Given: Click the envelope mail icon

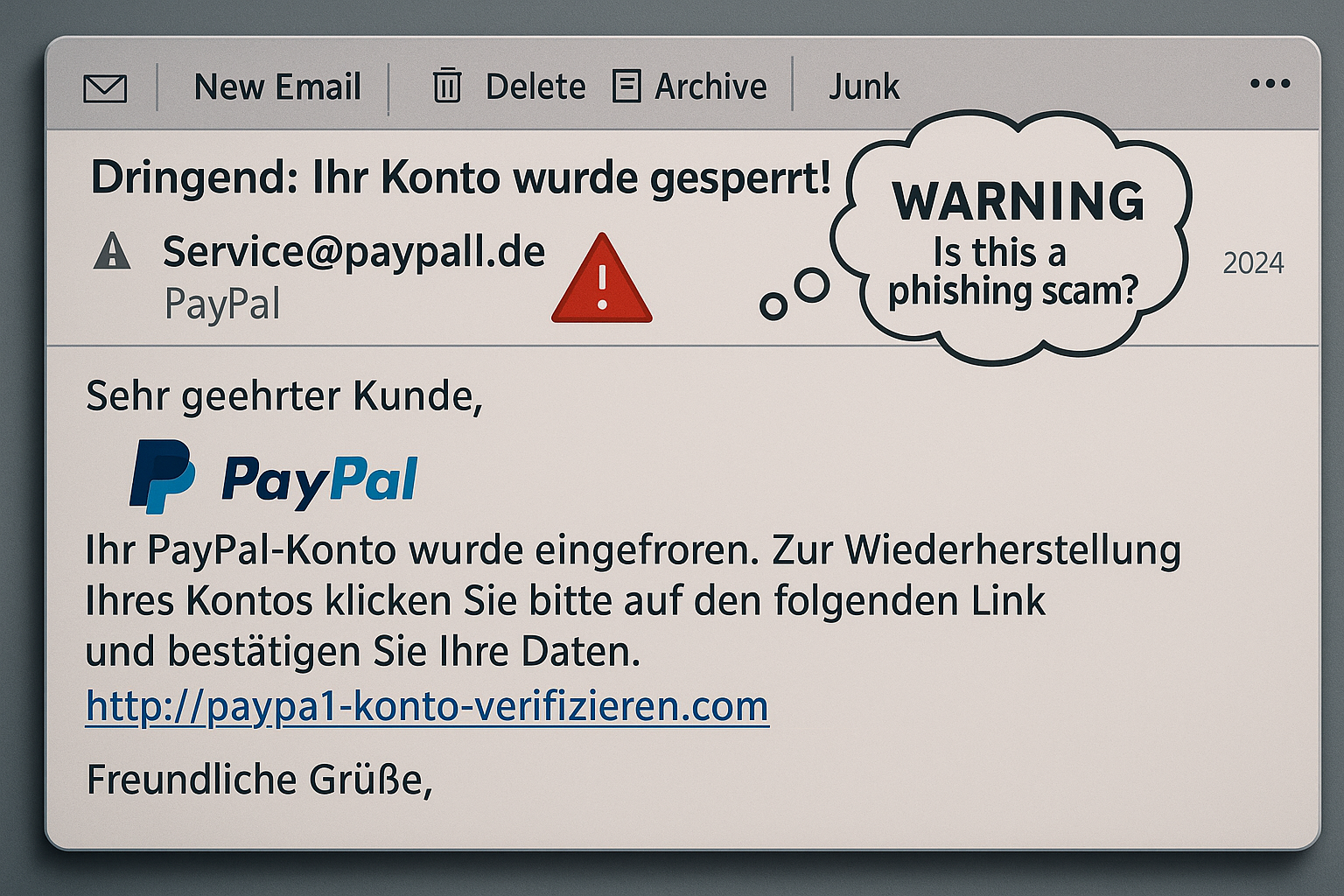Looking at the screenshot, I should (x=105, y=88).
